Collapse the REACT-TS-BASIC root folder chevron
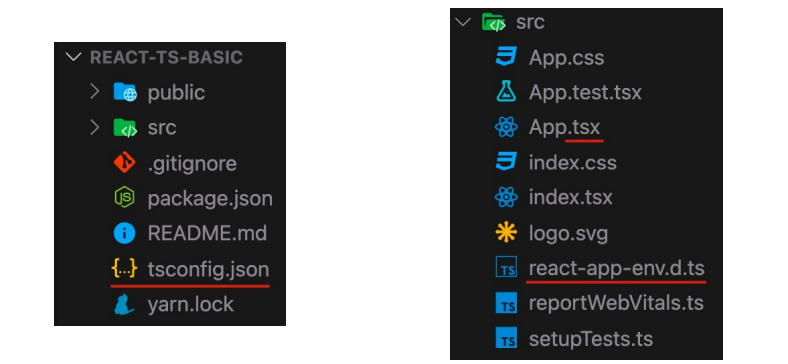This screenshot has width=788, height=364. tap(73, 57)
